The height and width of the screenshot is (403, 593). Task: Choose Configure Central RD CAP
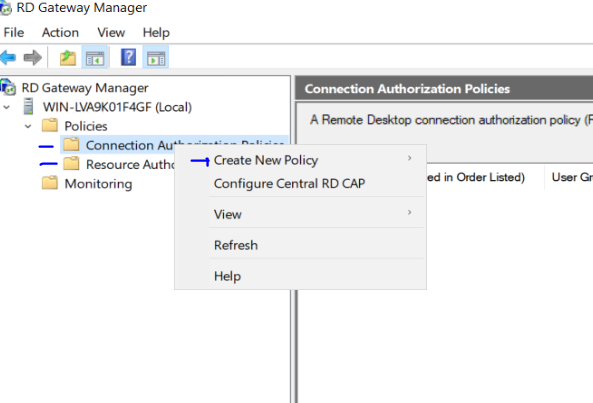(x=289, y=184)
